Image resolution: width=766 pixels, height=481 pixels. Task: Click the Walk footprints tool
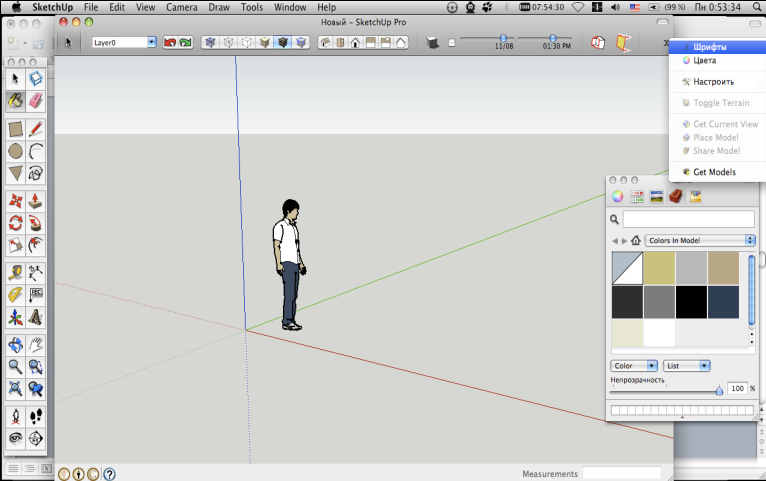tap(36, 415)
